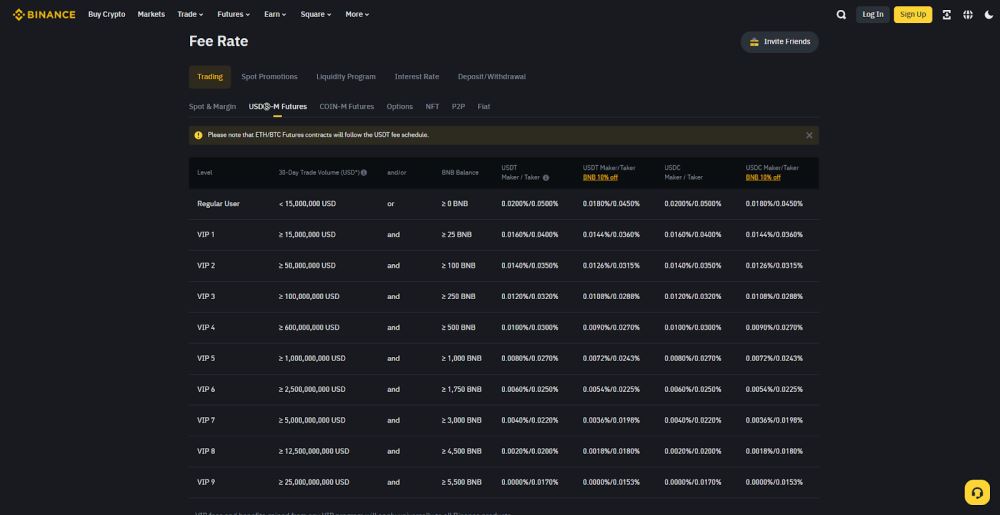The width and height of the screenshot is (1000, 515).
Task: Open the search magnifier icon
Action: click(841, 14)
